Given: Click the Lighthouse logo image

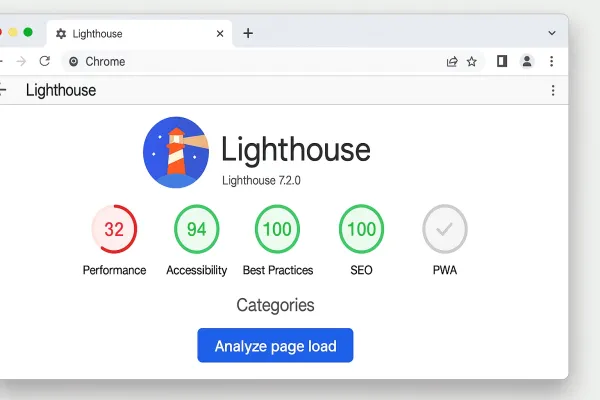Looking at the screenshot, I should [176, 152].
